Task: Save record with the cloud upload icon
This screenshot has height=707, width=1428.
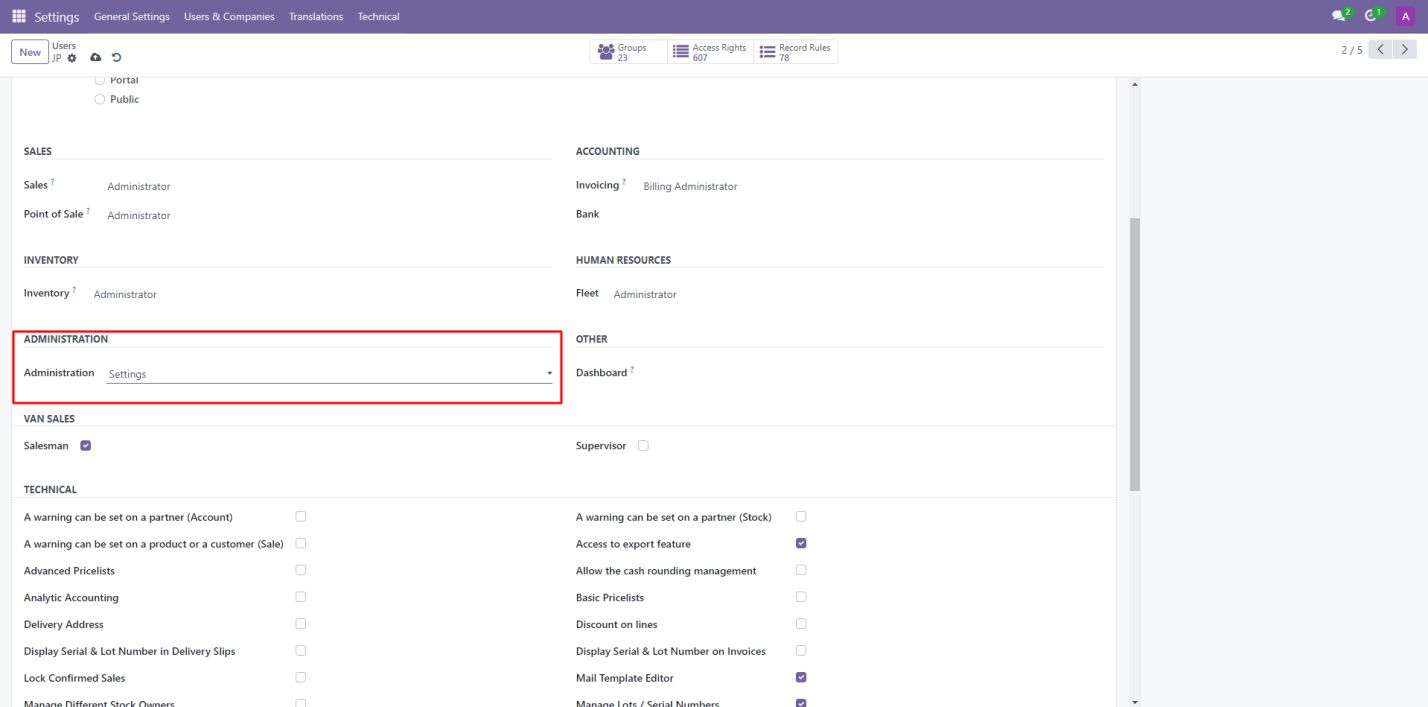Action: [96, 58]
